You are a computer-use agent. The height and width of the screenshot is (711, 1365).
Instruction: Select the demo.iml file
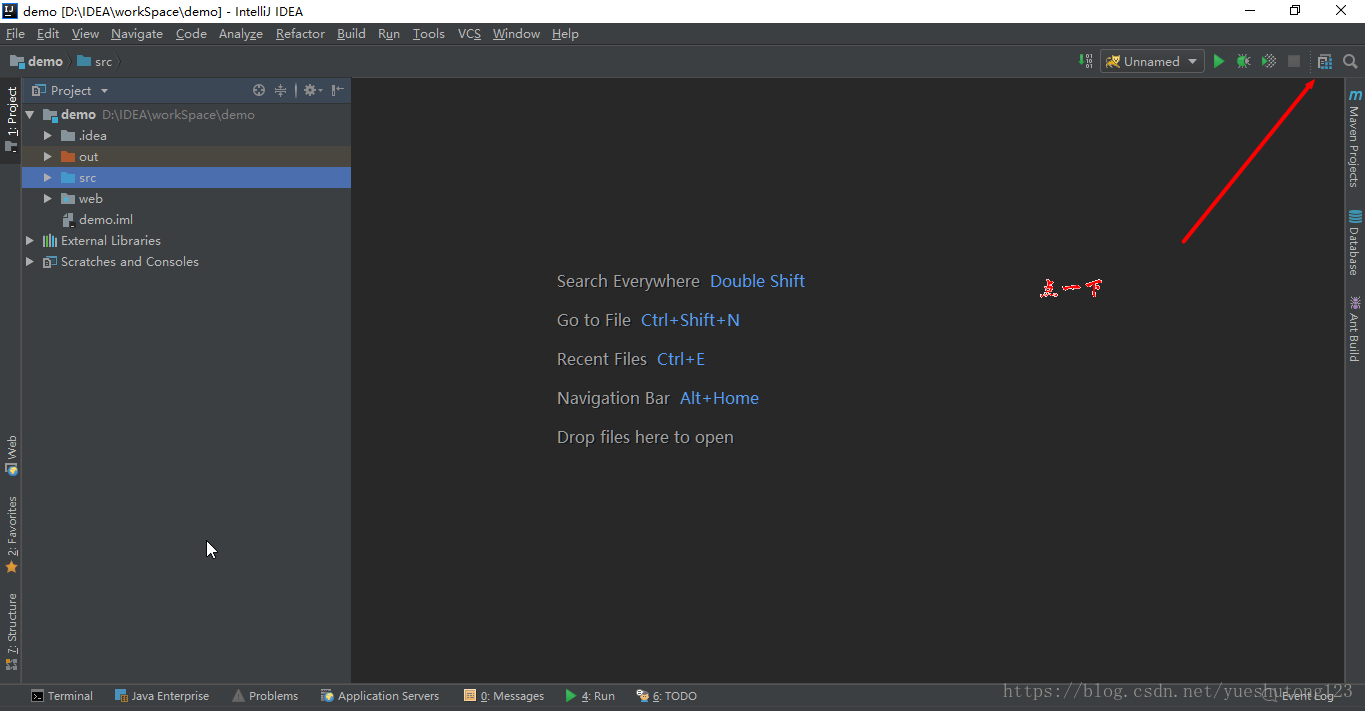click(97, 220)
